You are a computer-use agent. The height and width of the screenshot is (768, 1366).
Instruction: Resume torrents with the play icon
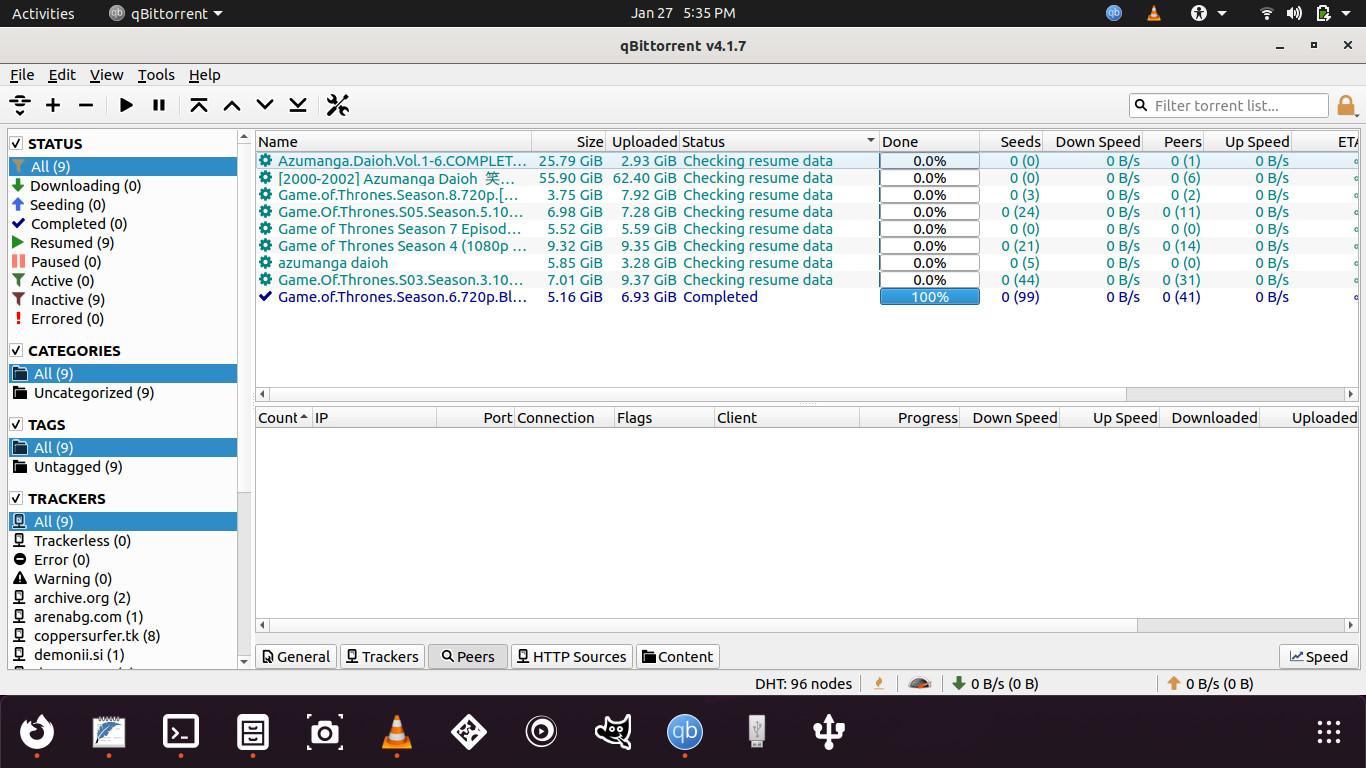coord(126,105)
